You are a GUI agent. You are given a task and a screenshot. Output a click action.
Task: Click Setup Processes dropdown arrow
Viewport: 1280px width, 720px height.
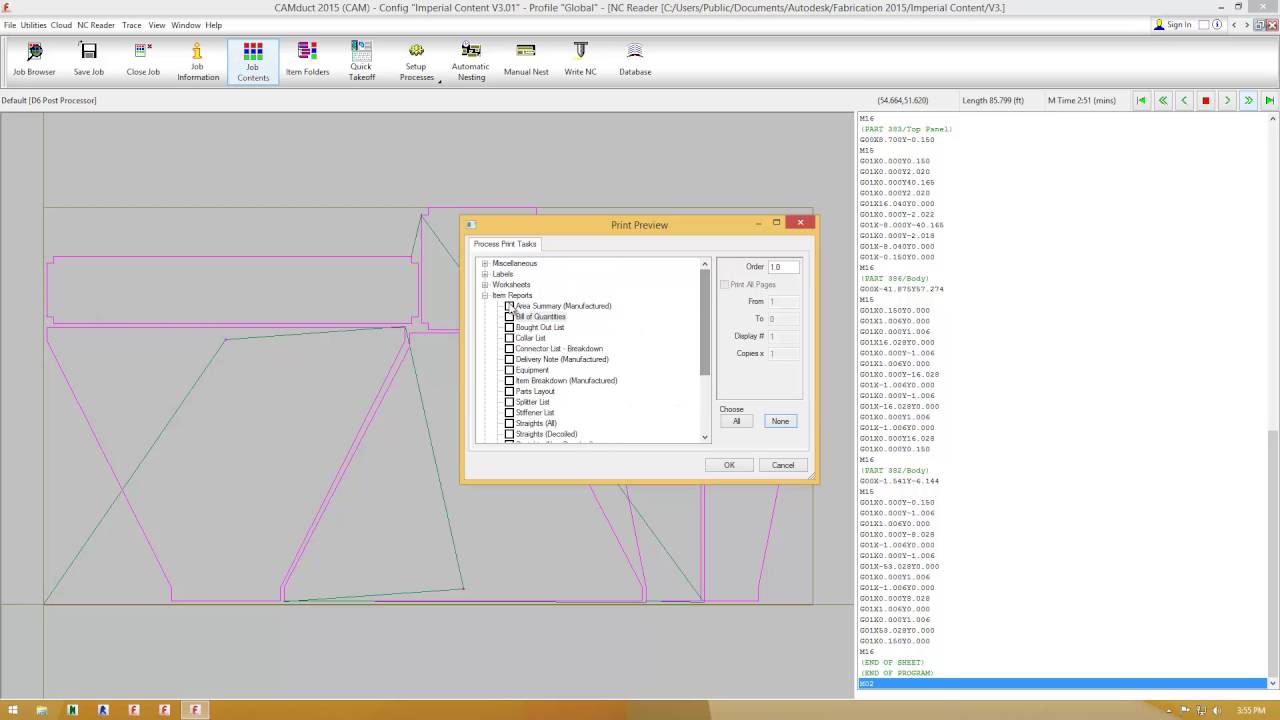click(439, 81)
